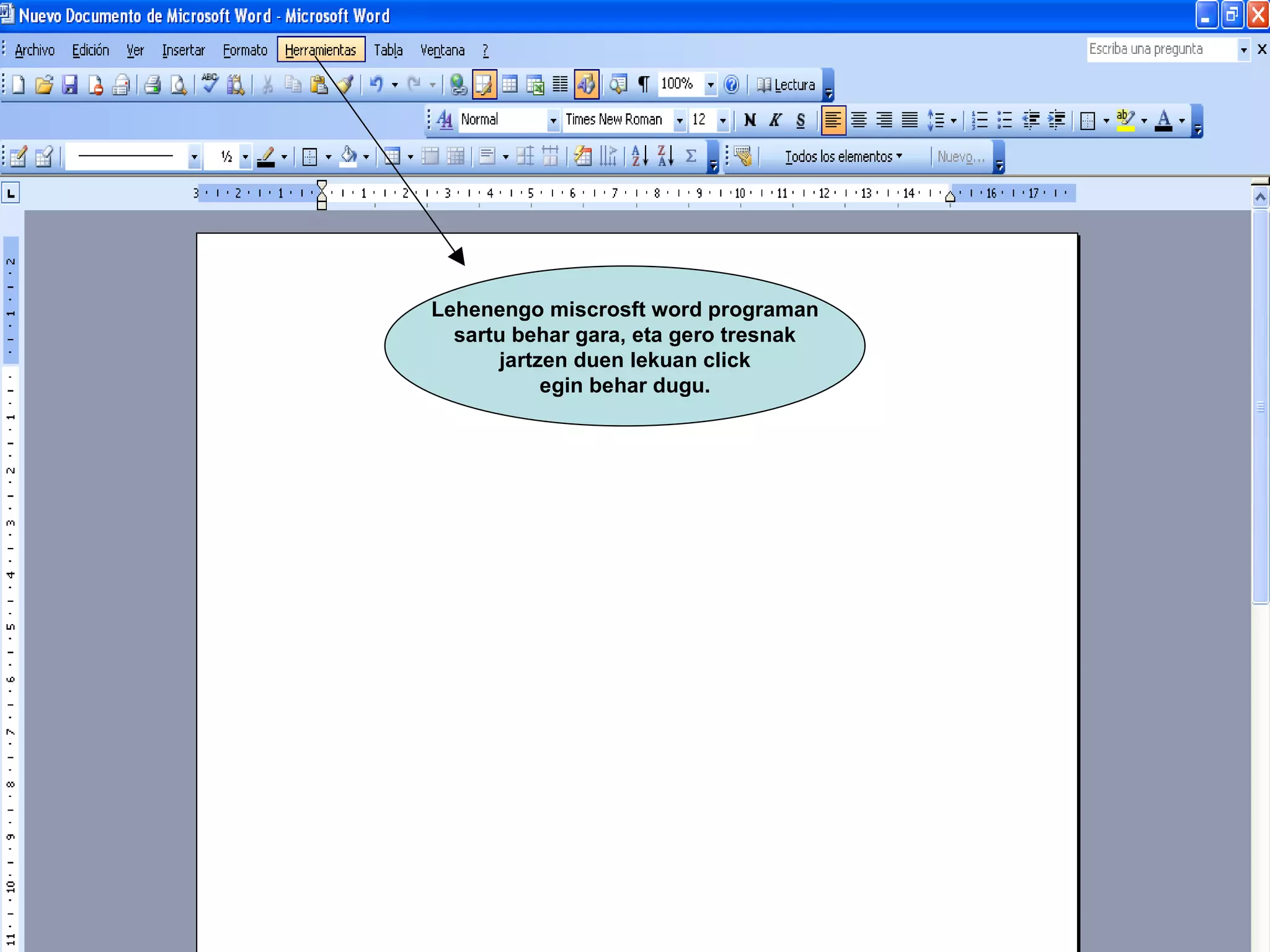Expand the Normal style dropdown
This screenshot has width=1270, height=952.
coord(553,120)
